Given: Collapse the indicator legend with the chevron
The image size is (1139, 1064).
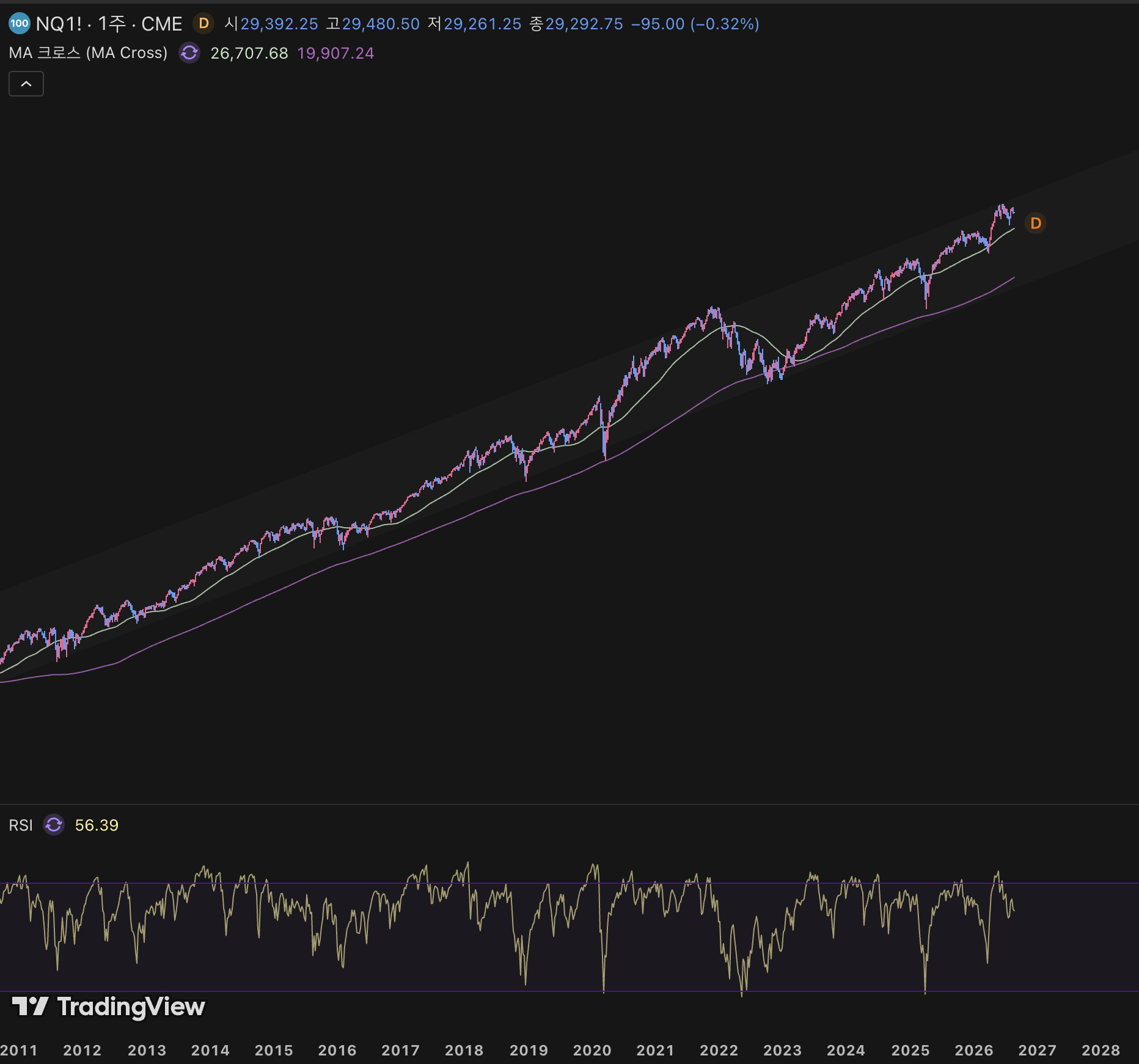Looking at the screenshot, I should [x=26, y=84].
